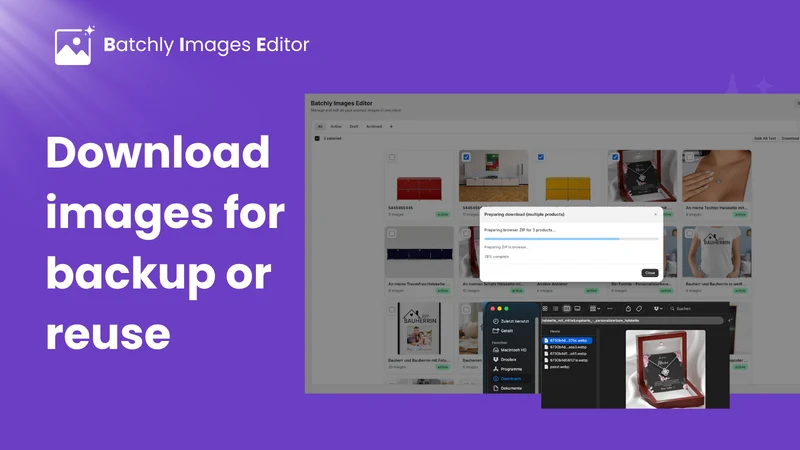Uncheck the necklace gift box product checkbox
Image resolution: width=800 pixels, height=450 pixels.
(x=615, y=157)
